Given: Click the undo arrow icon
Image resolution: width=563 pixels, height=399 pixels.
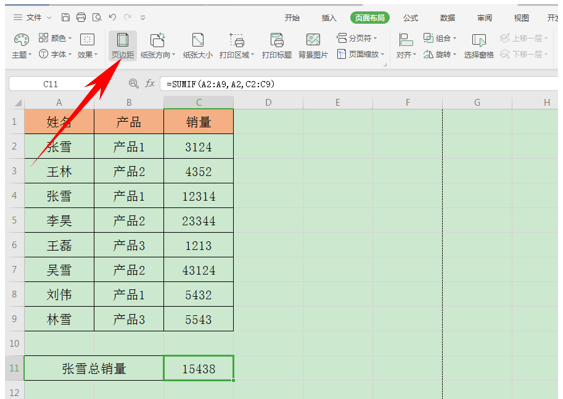Looking at the screenshot, I should (112, 17).
